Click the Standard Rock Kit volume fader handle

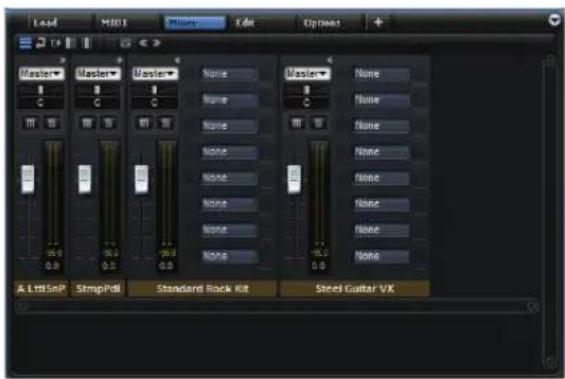[x=141, y=179]
